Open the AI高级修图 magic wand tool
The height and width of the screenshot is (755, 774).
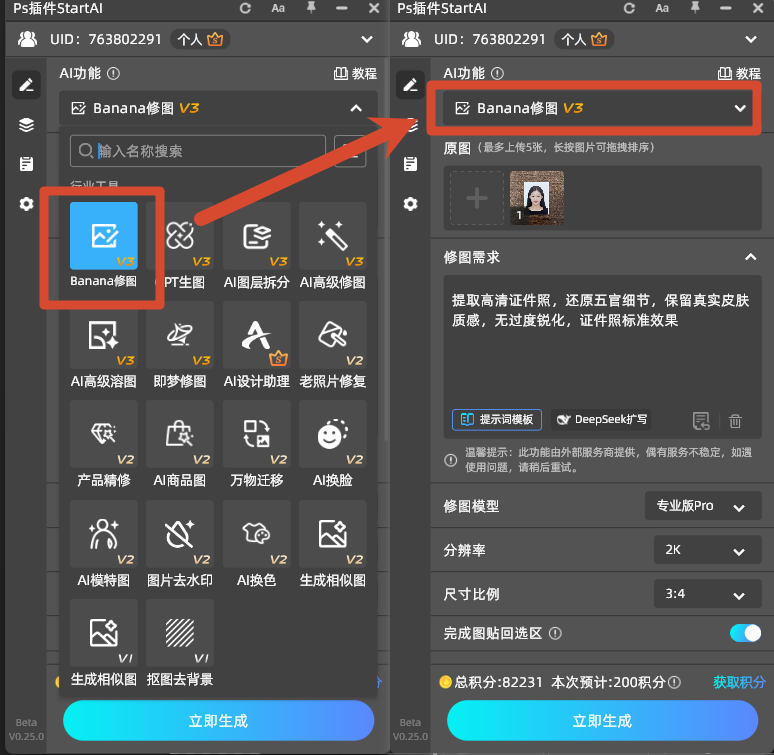pos(333,236)
